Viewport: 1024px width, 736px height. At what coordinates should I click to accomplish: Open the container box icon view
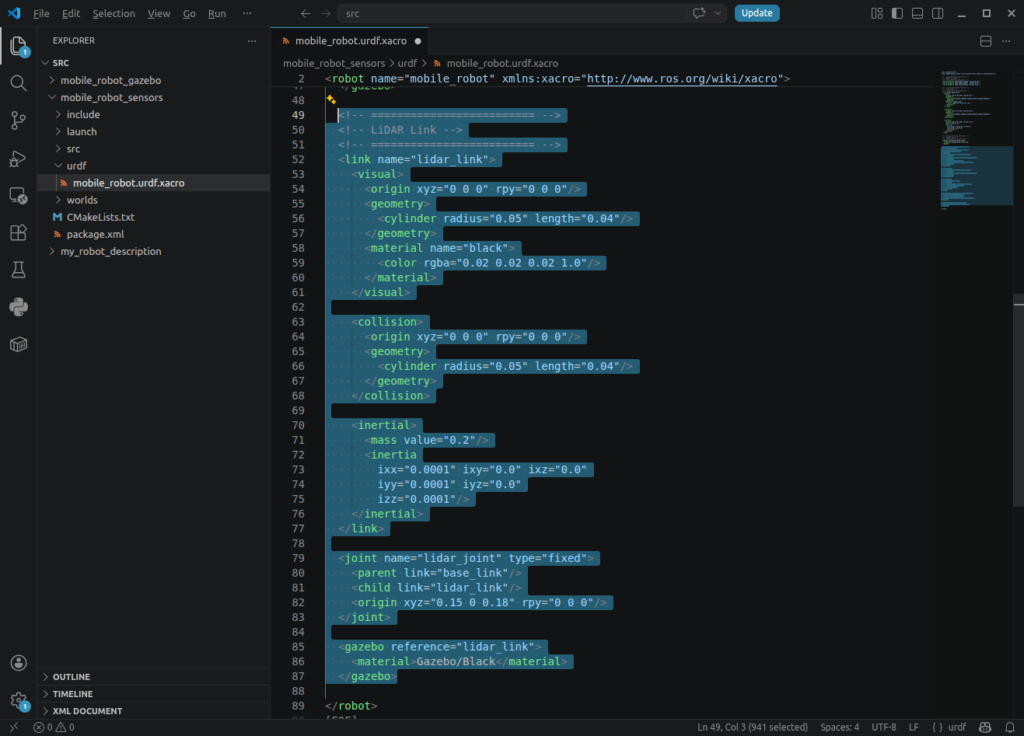(x=18, y=344)
